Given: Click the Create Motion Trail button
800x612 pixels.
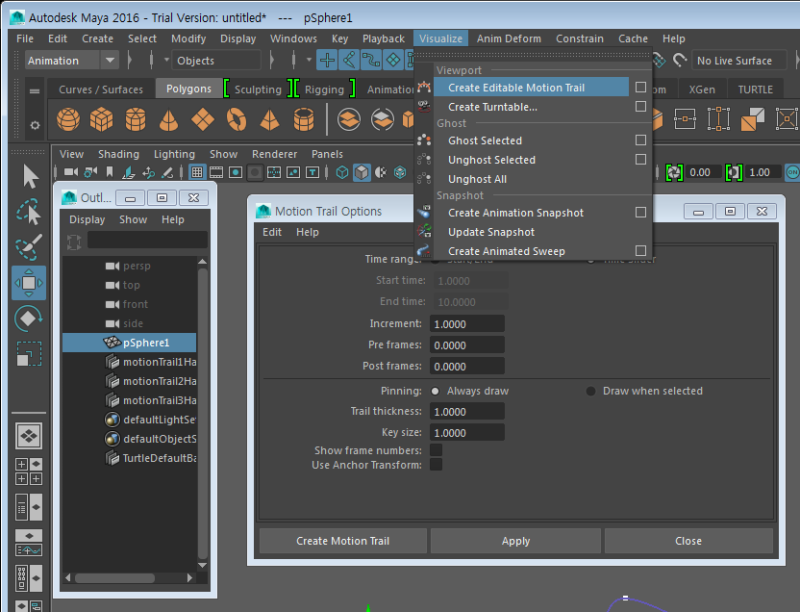Looking at the screenshot, I should [x=343, y=541].
